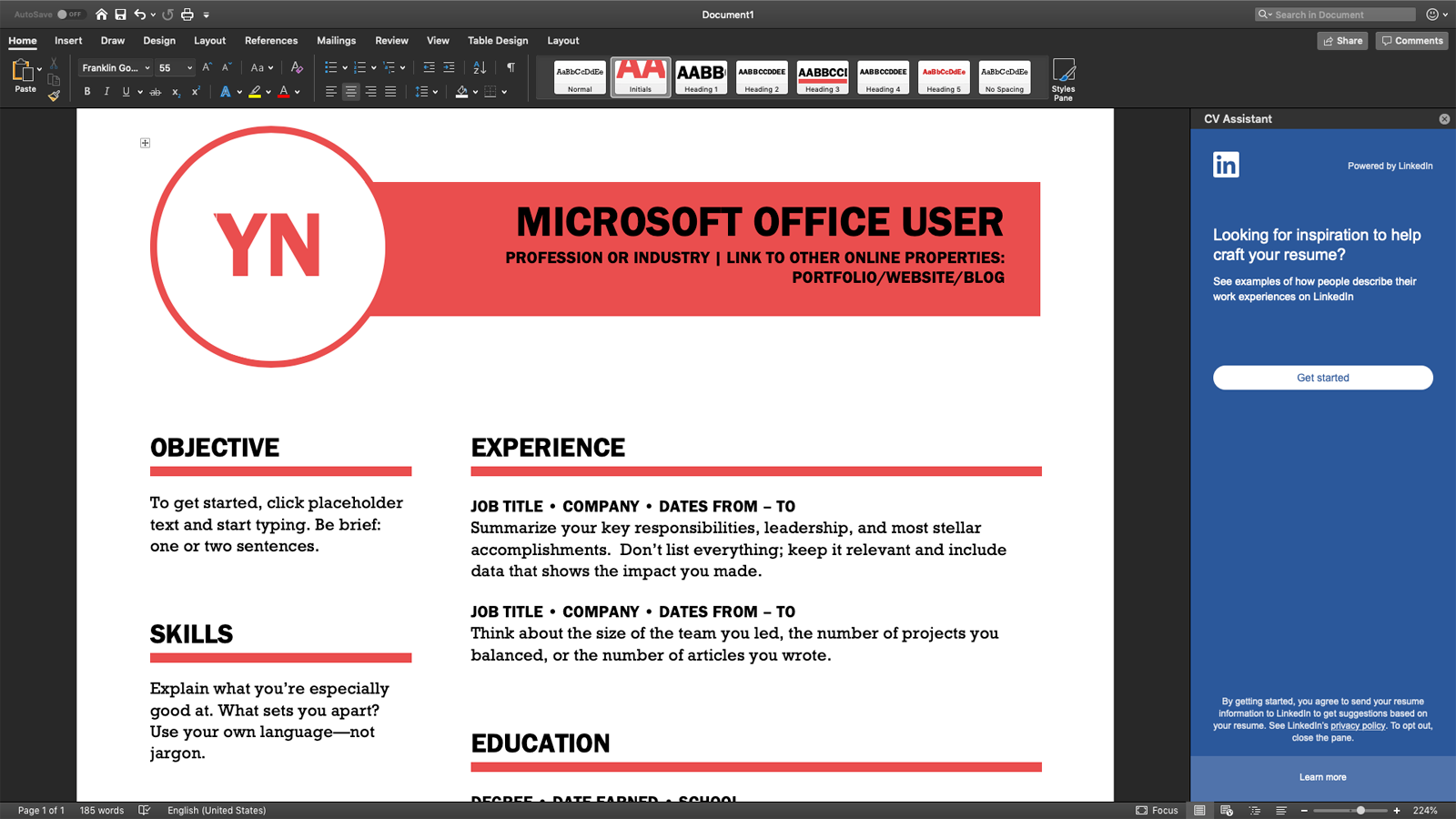Sort text with A-Z sort icon

pos(480,67)
